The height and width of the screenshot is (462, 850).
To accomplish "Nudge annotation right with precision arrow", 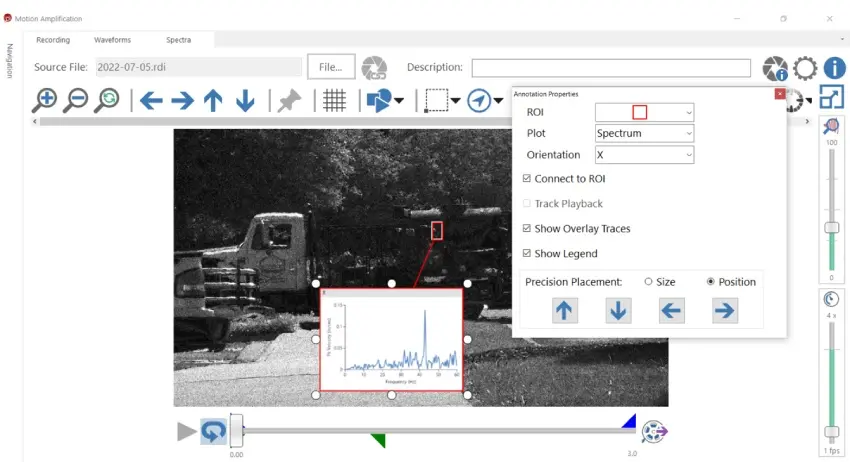I will click(725, 311).
